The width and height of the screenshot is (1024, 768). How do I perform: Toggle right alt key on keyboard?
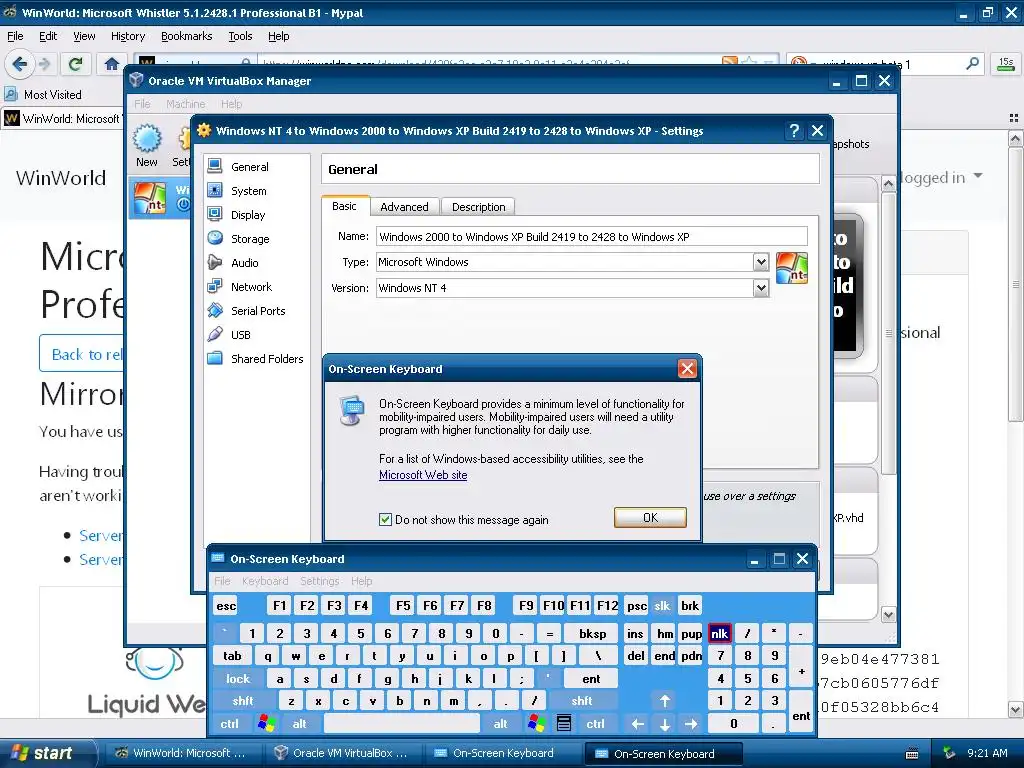[x=500, y=724]
